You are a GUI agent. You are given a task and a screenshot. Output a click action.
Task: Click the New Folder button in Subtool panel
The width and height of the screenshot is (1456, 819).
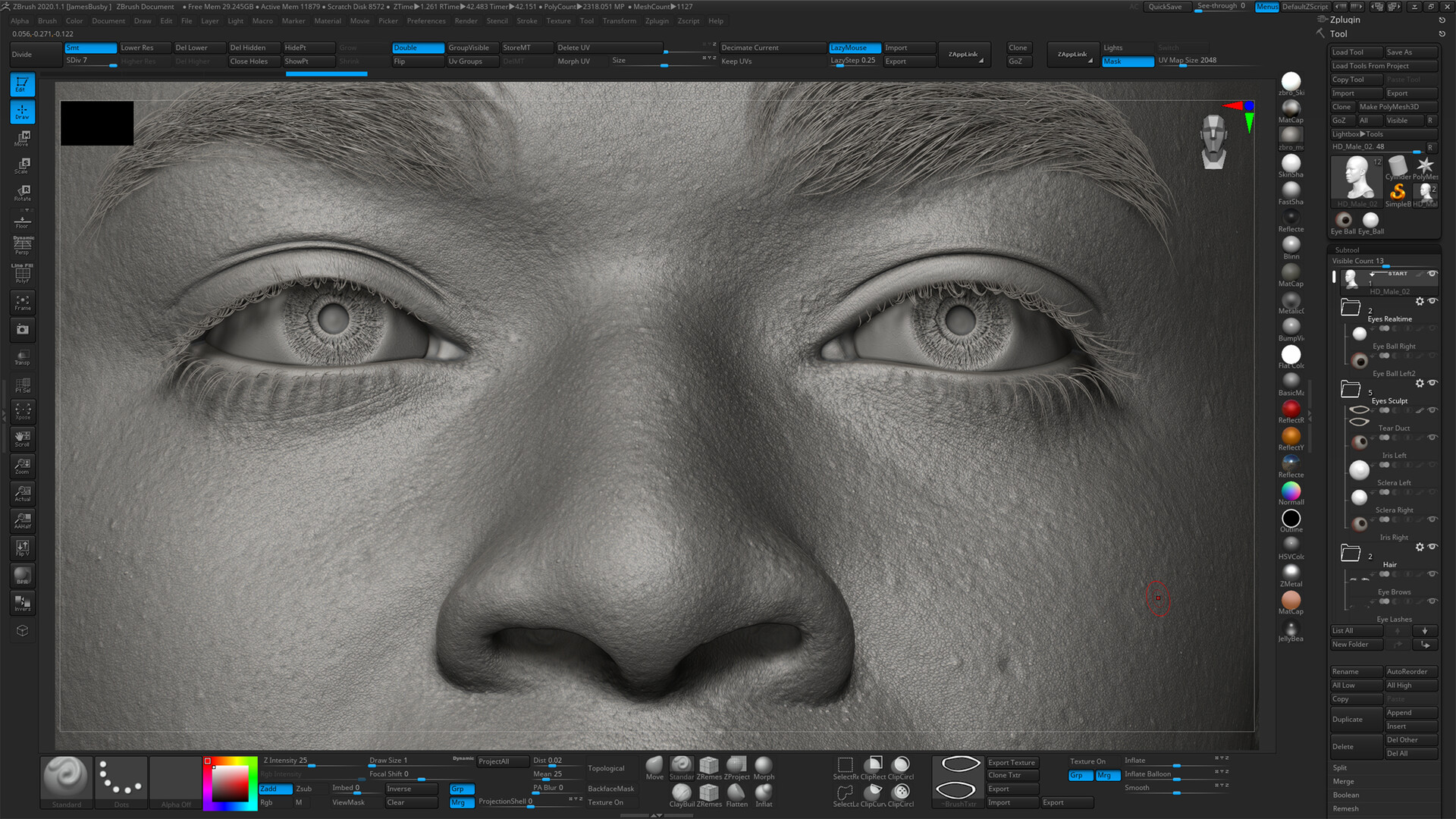(x=1355, y=644)
